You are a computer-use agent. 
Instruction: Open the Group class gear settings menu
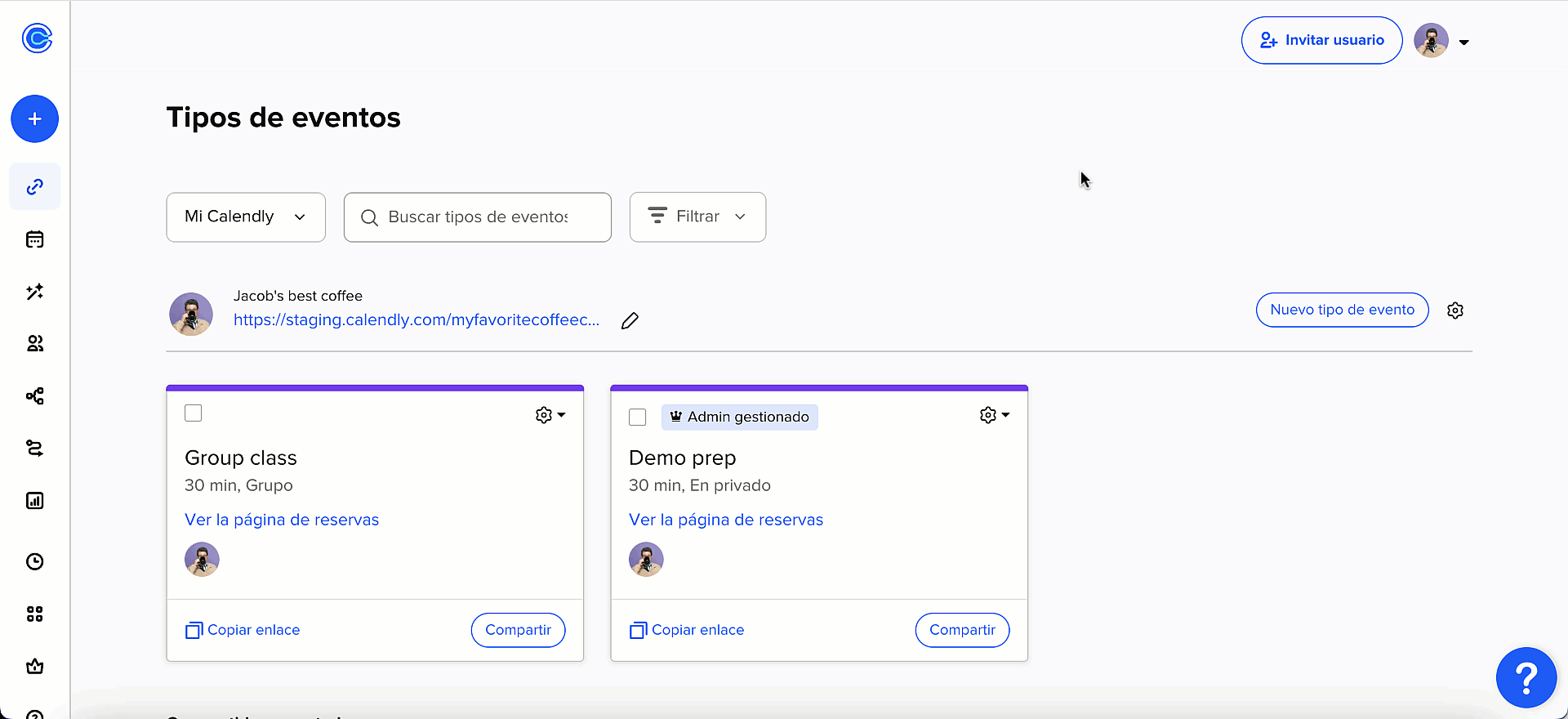point(550,415)
